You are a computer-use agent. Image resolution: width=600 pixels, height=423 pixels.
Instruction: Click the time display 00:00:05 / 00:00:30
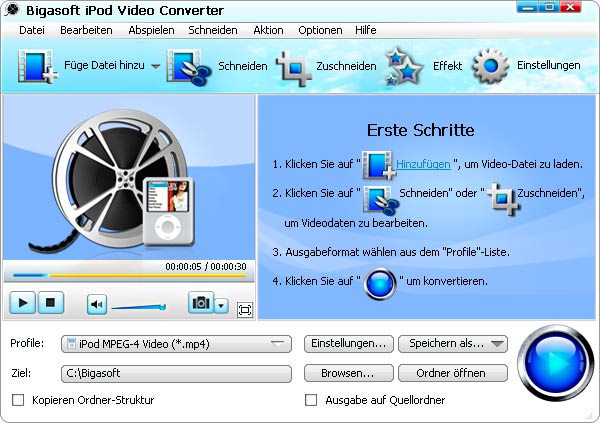tap(206, 267)
